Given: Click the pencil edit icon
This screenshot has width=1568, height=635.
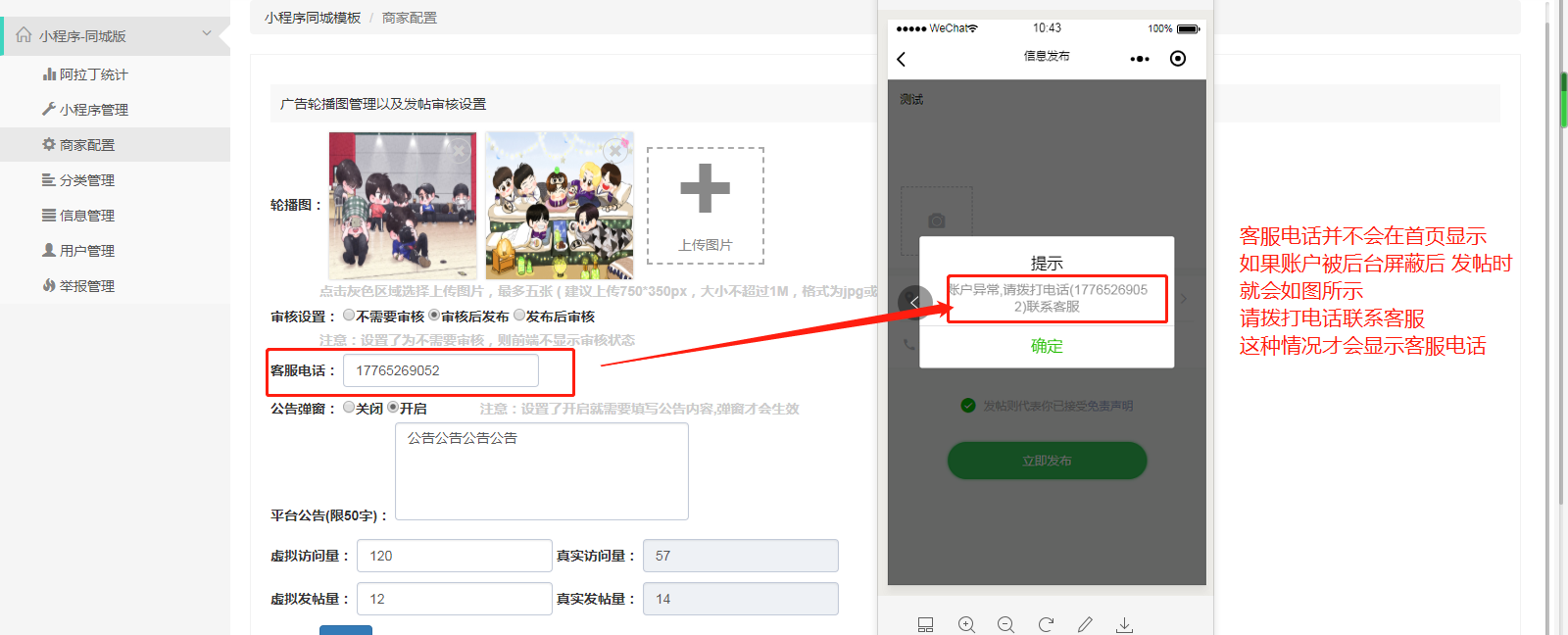Looking at the screenshot, I should pos(1085,624).
